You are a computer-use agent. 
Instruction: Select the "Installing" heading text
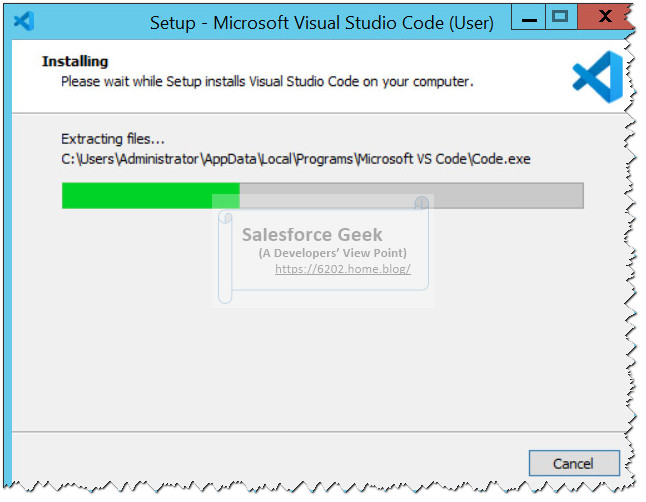pos(75,61)
